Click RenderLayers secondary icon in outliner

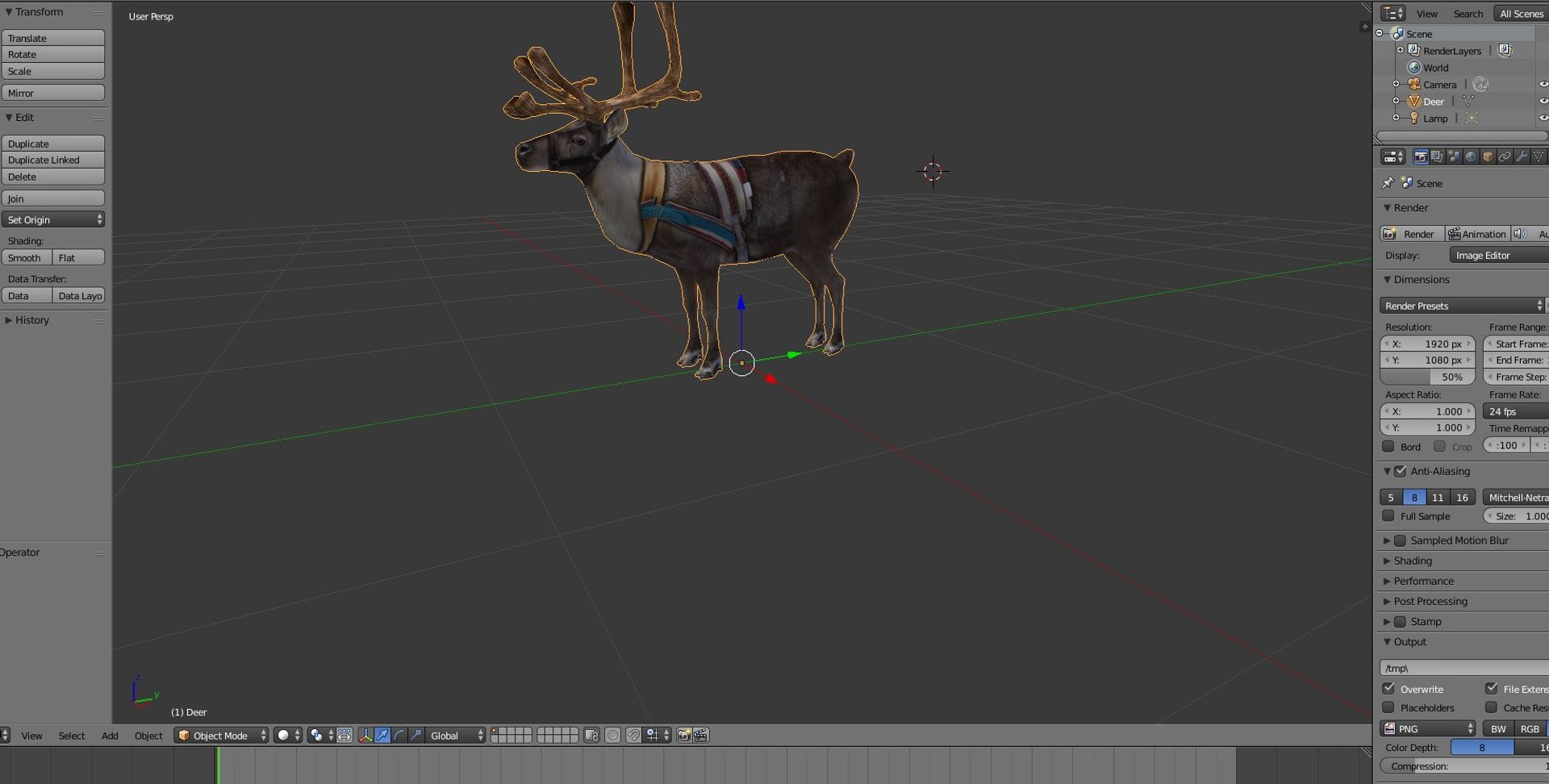click(x=1505, y=50)
